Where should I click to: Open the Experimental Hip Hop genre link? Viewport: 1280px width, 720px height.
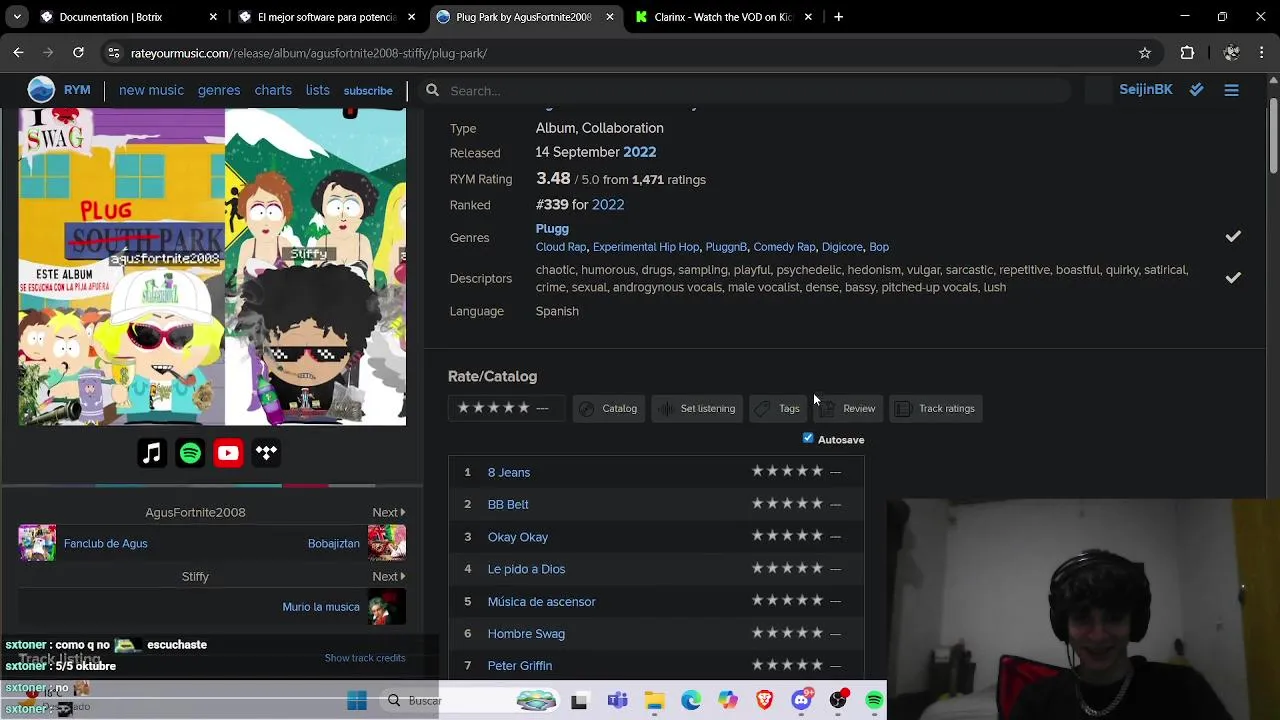[646, 247]
